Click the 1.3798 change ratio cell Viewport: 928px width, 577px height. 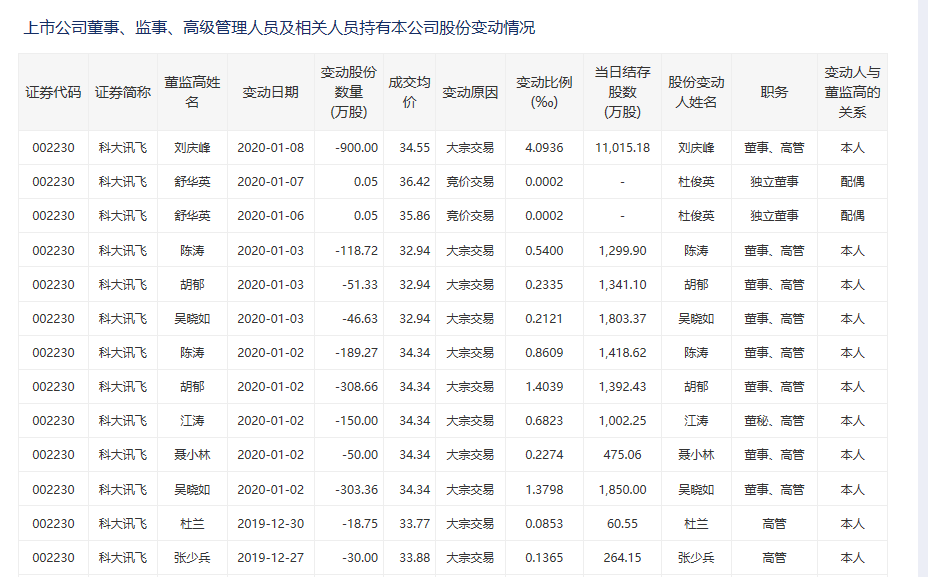coord(544,489)
